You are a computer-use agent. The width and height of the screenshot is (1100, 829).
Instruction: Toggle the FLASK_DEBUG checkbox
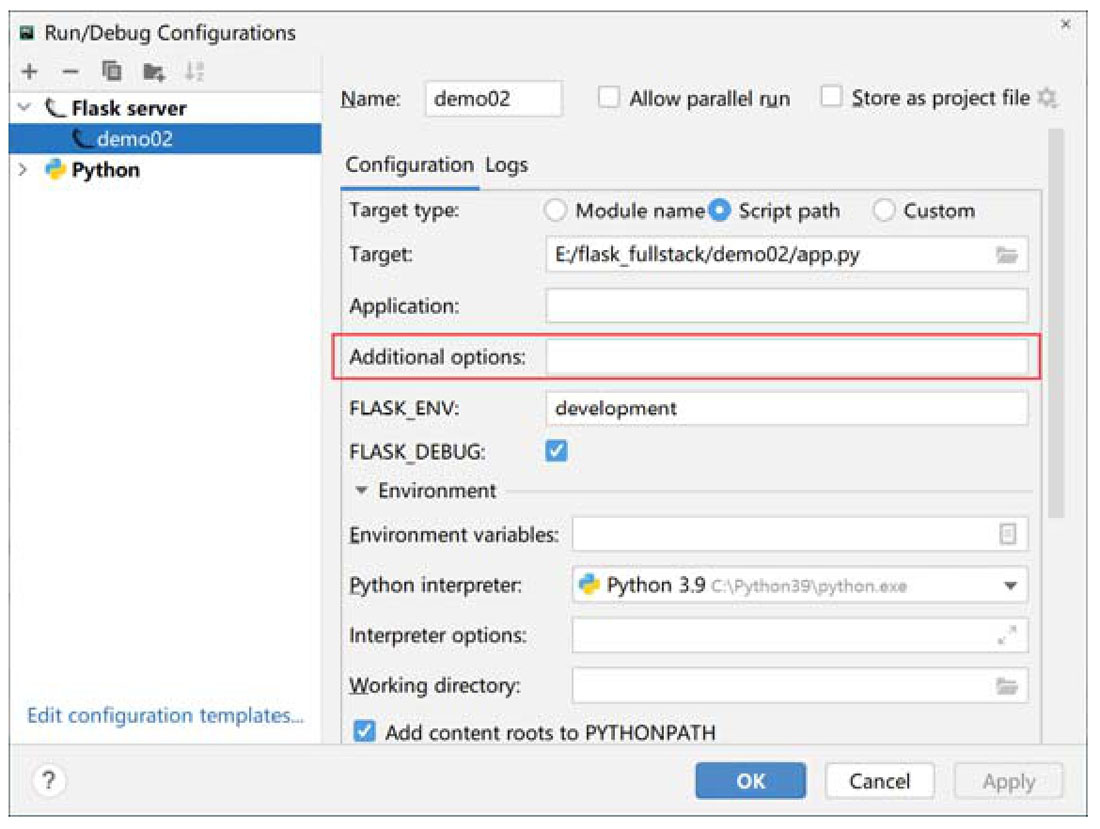click(557, 451)
